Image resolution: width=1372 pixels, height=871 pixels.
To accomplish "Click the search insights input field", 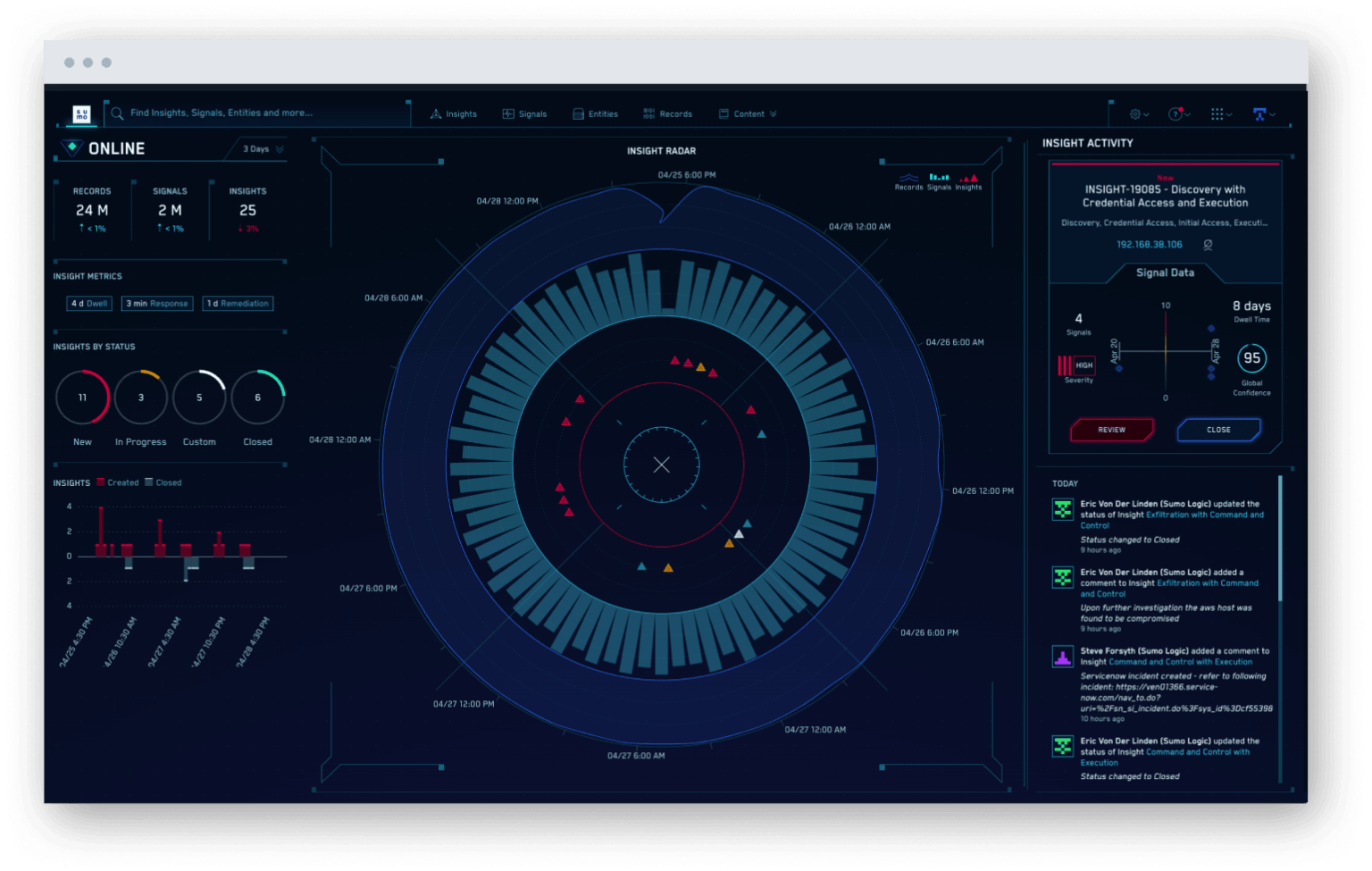I will tap(259, 113).
